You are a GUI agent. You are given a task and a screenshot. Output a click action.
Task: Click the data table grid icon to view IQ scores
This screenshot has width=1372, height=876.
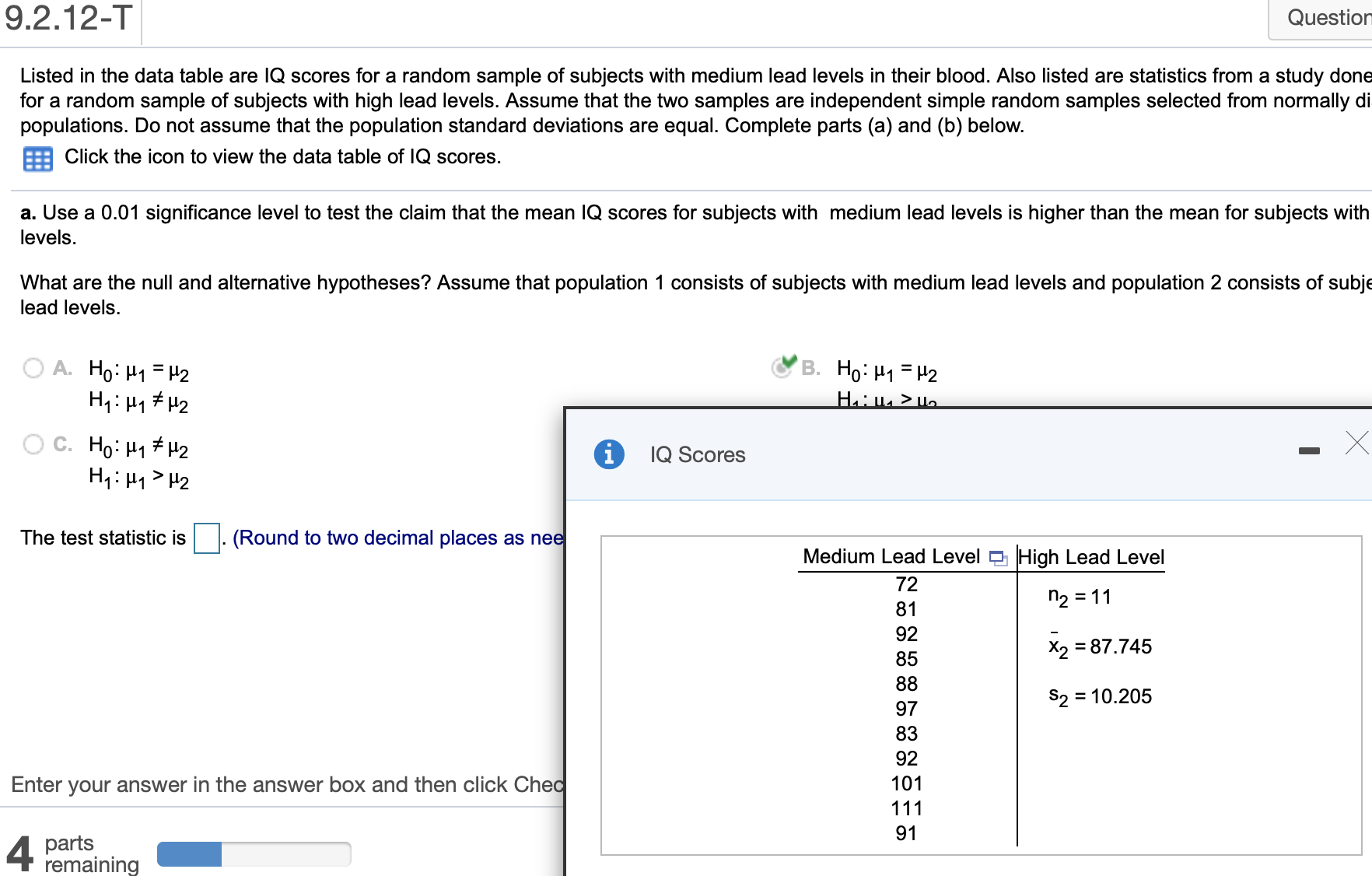coord(37,158)
